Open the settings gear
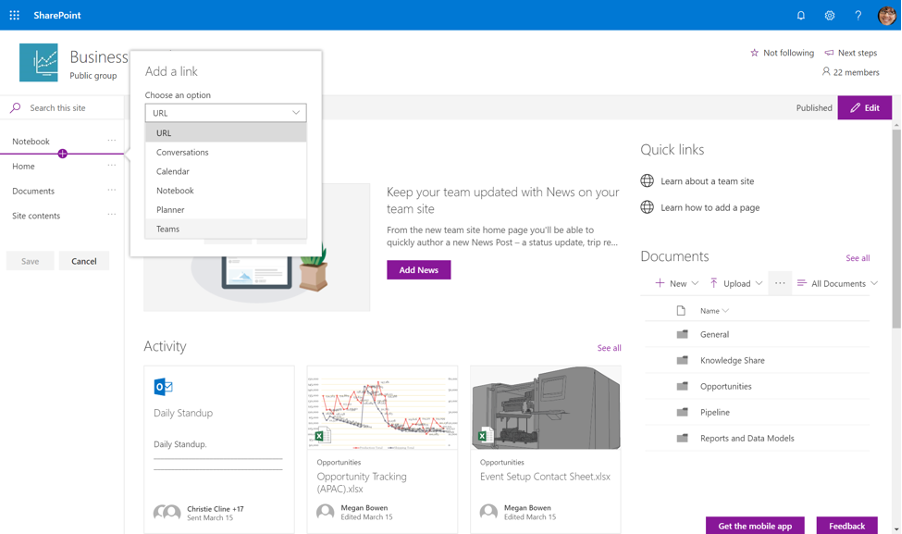Image resolution: width=902 pixels, height=534 pixels. pos(830,16)
